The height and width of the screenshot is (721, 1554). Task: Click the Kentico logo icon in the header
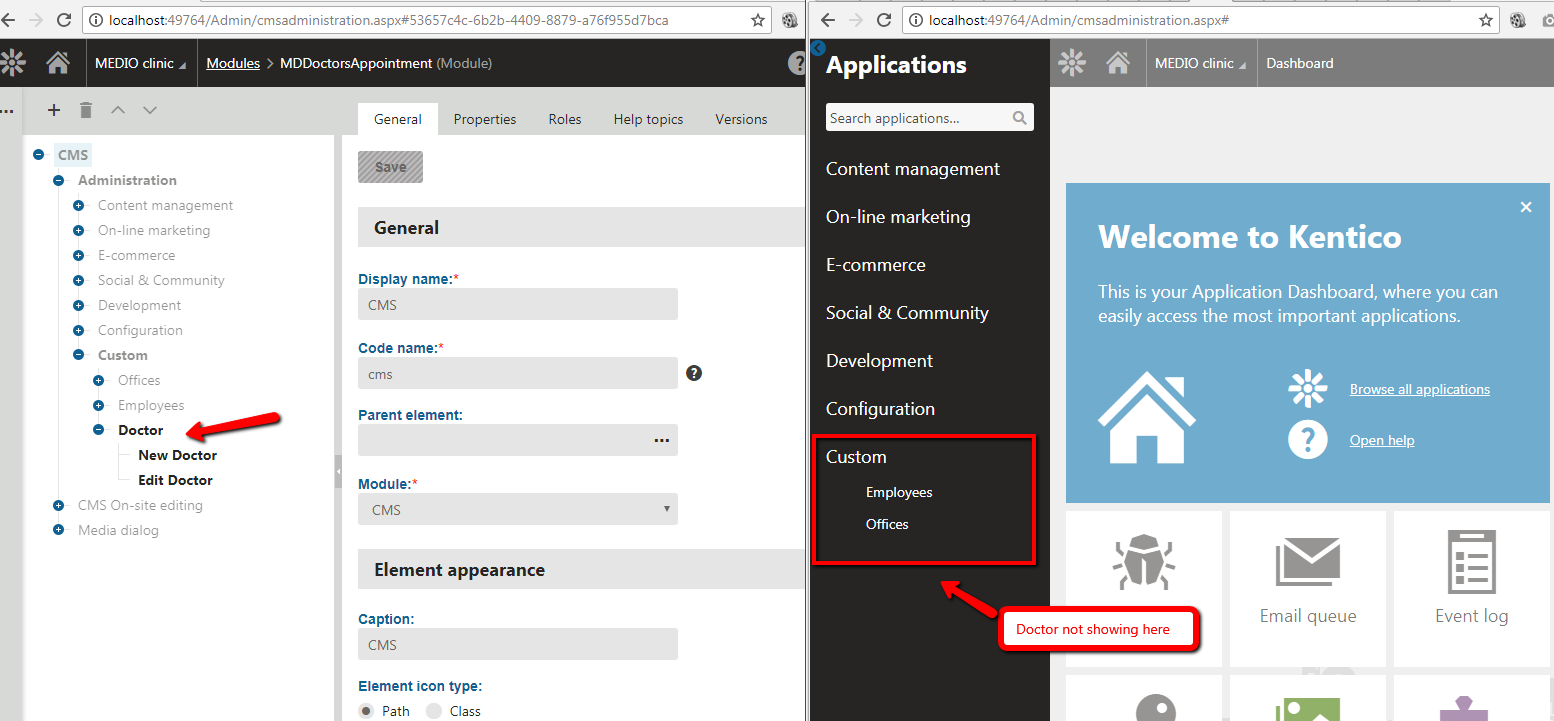coord(14,62)
